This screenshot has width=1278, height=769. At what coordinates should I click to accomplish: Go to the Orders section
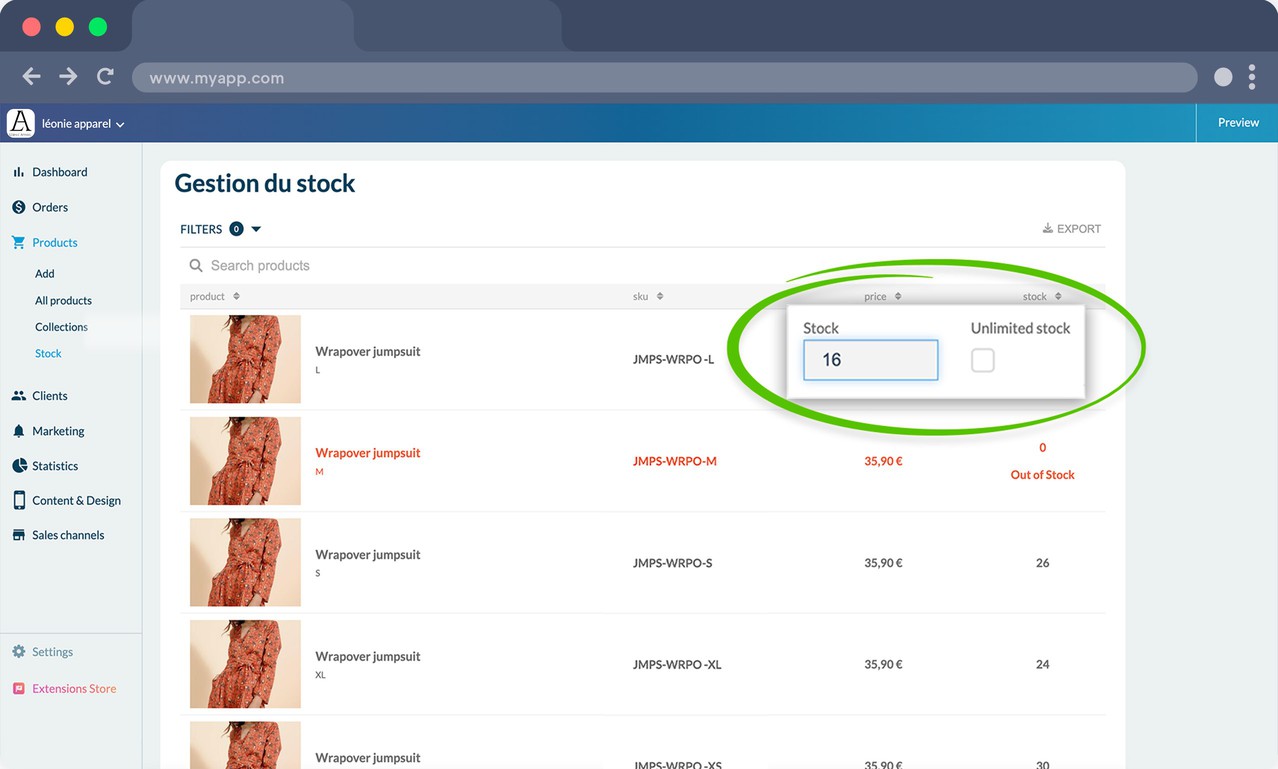[50, 207]
